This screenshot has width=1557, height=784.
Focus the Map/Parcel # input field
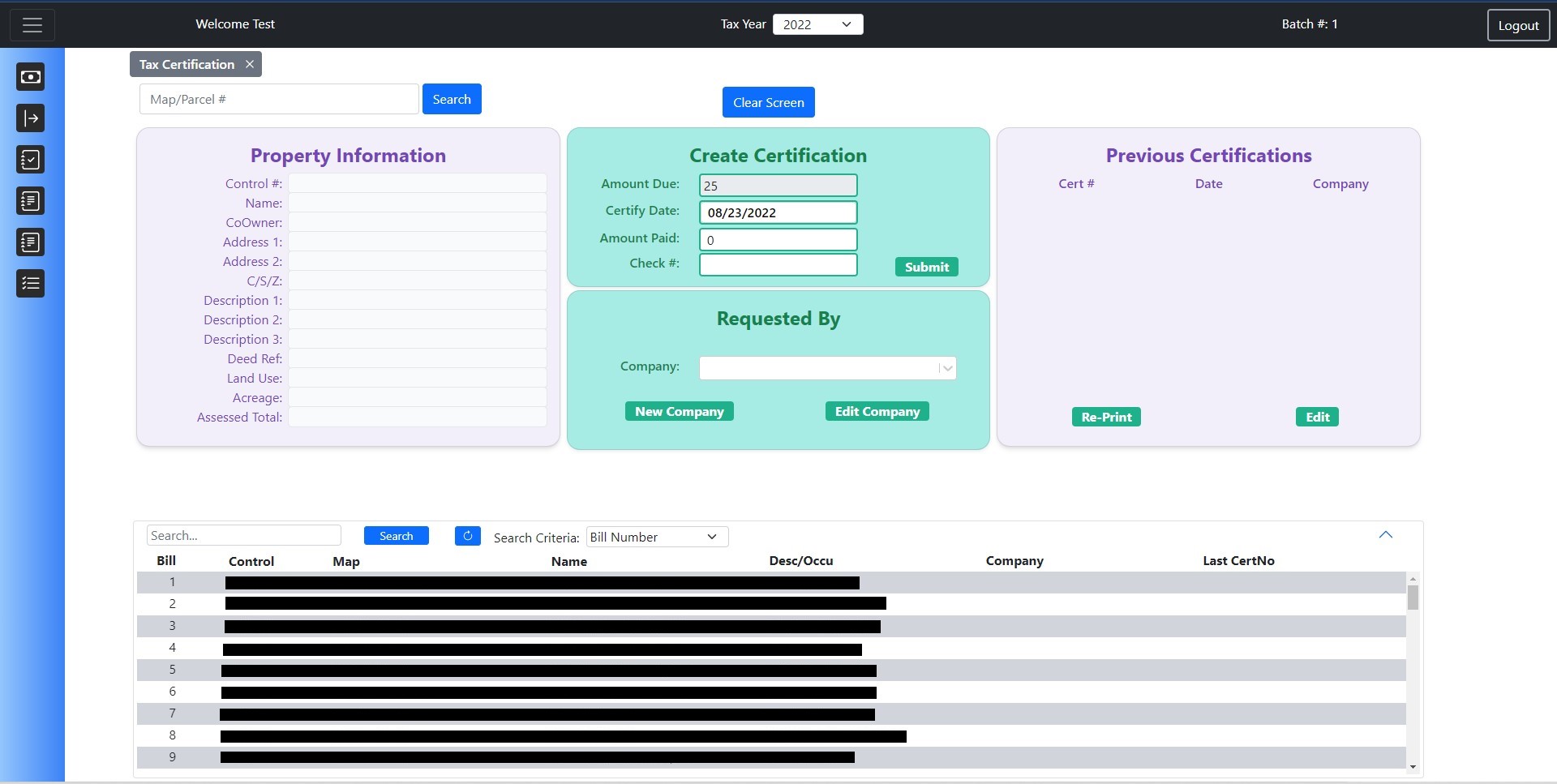click(x=279, y=99)
